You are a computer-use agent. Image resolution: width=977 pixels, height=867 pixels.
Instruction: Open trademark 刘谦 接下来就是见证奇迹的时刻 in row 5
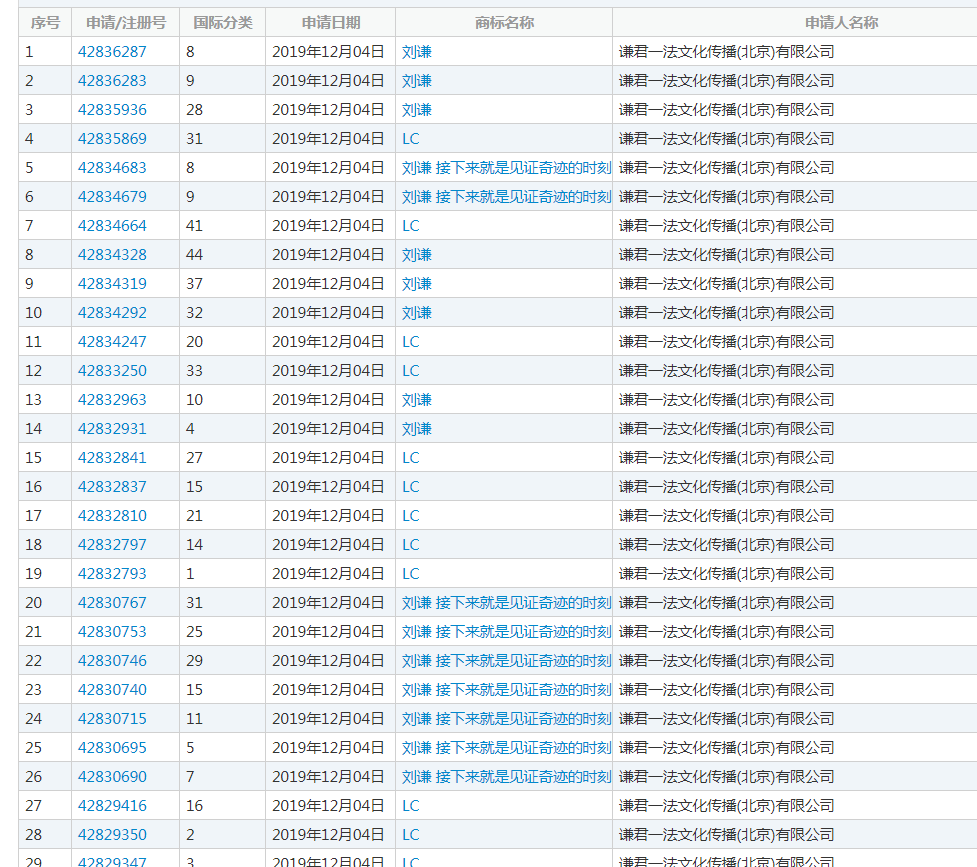click(x=506, y=168)
